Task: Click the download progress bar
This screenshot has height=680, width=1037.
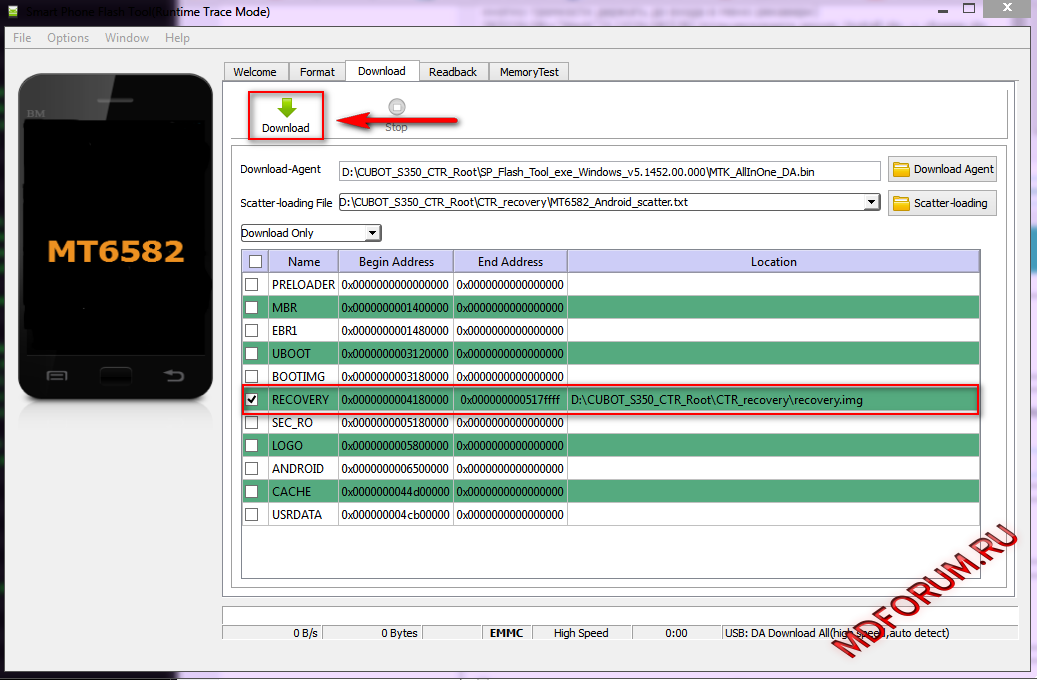Action: (x=618, y=615)
